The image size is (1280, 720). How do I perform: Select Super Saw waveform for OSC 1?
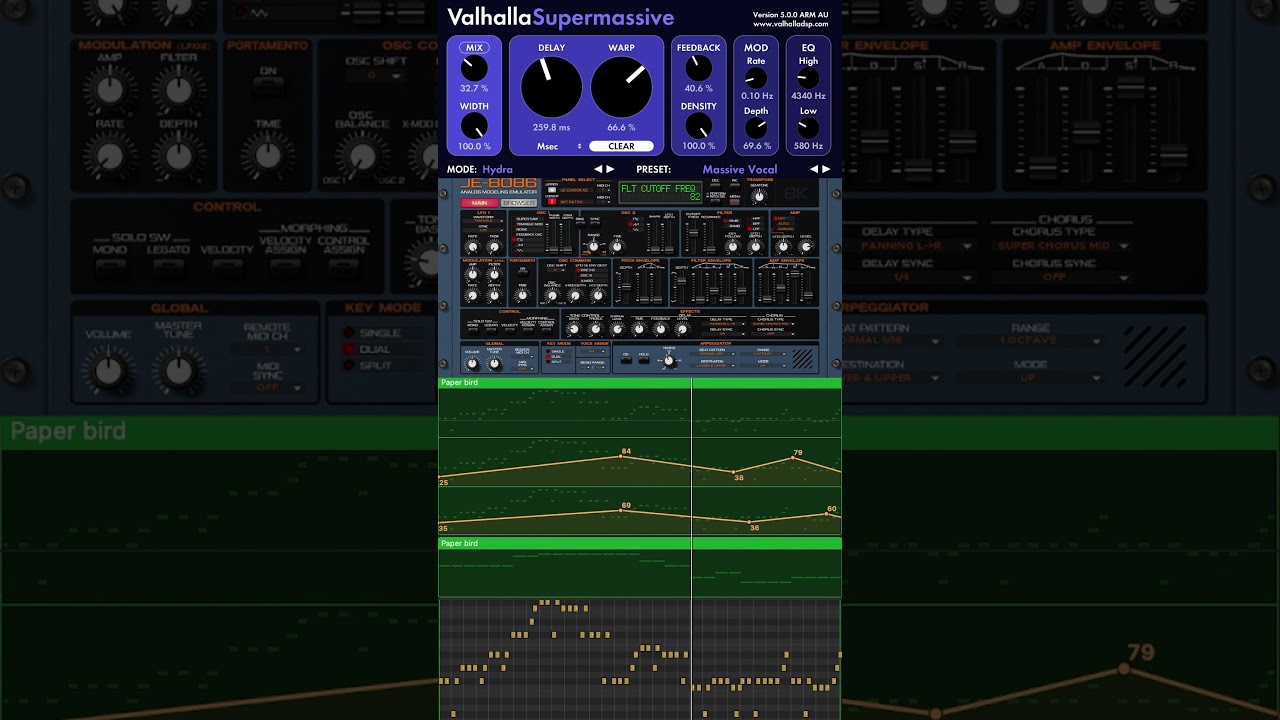pos(526,219)
